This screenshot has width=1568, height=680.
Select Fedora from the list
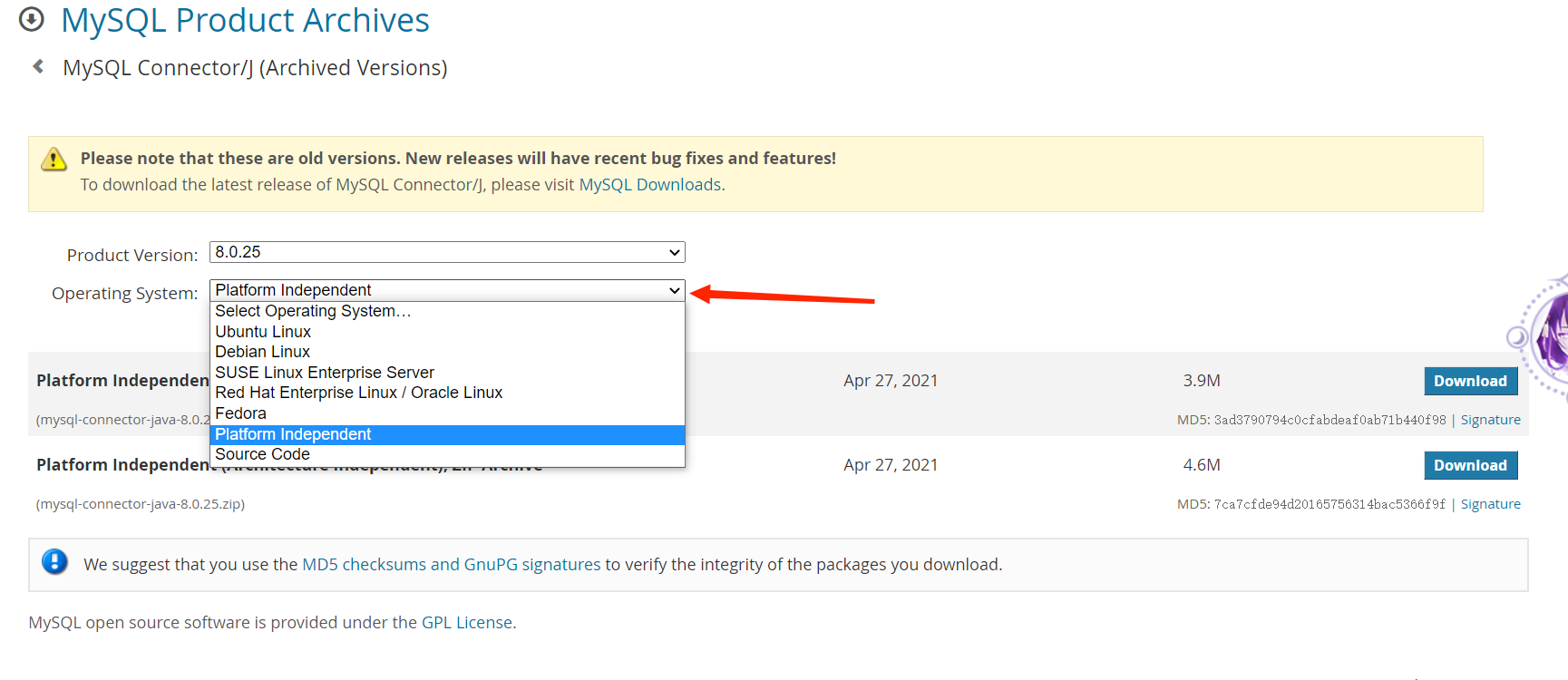coord(447,413)
